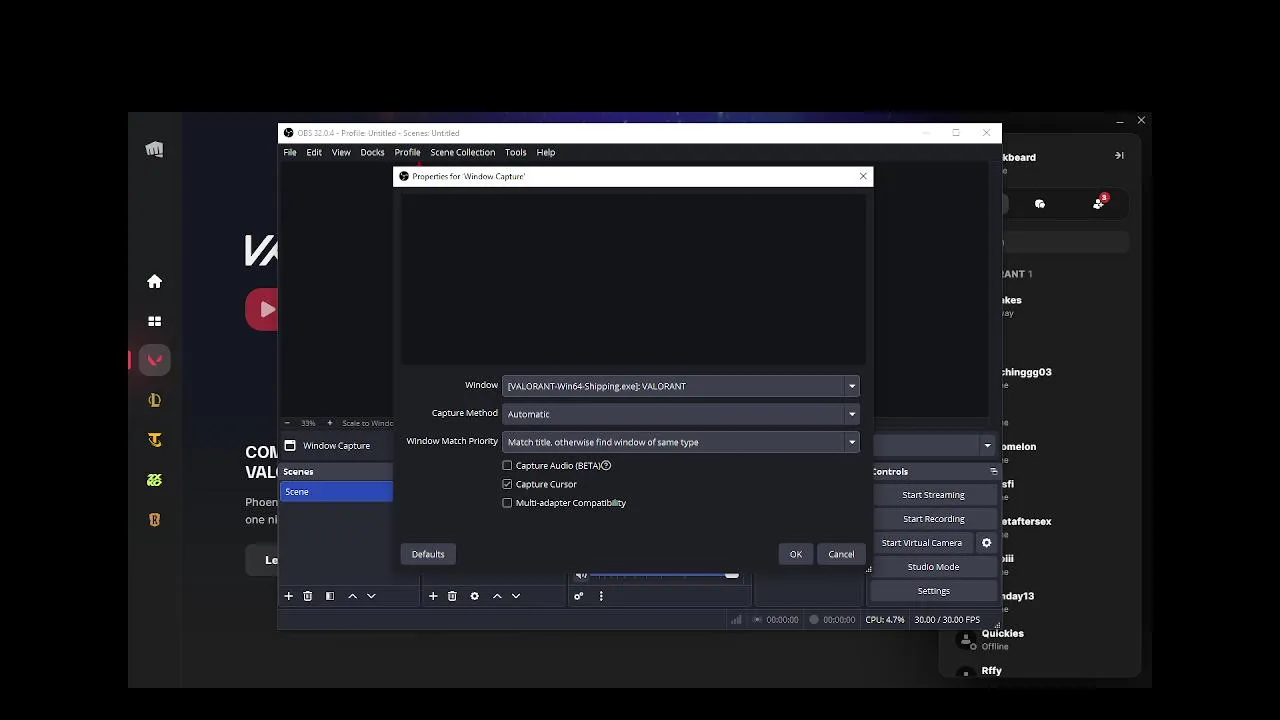Click CPU 4.7% status bar text
Viewport: 1280px width, 720px height.
pos(885,620)
